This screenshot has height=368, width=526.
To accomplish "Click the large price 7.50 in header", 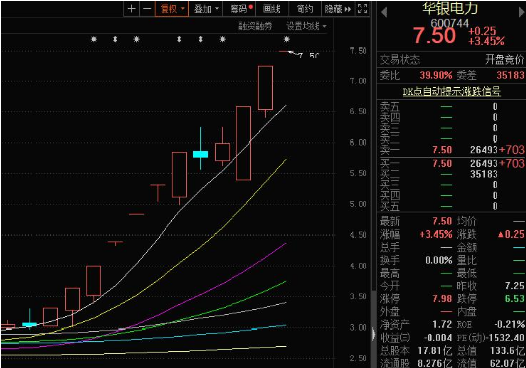I will tap(434, 36).
